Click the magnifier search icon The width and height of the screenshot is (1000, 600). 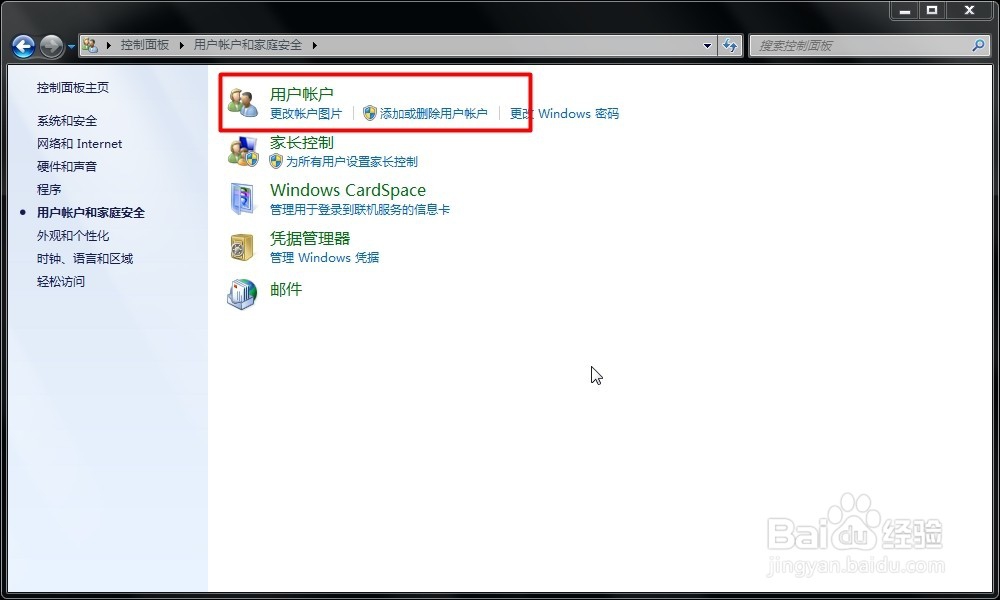point(978,45)
